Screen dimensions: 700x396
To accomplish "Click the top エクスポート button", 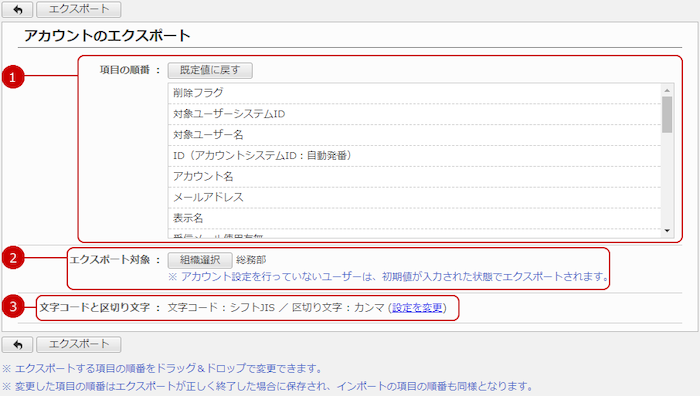I will [79, 9].
